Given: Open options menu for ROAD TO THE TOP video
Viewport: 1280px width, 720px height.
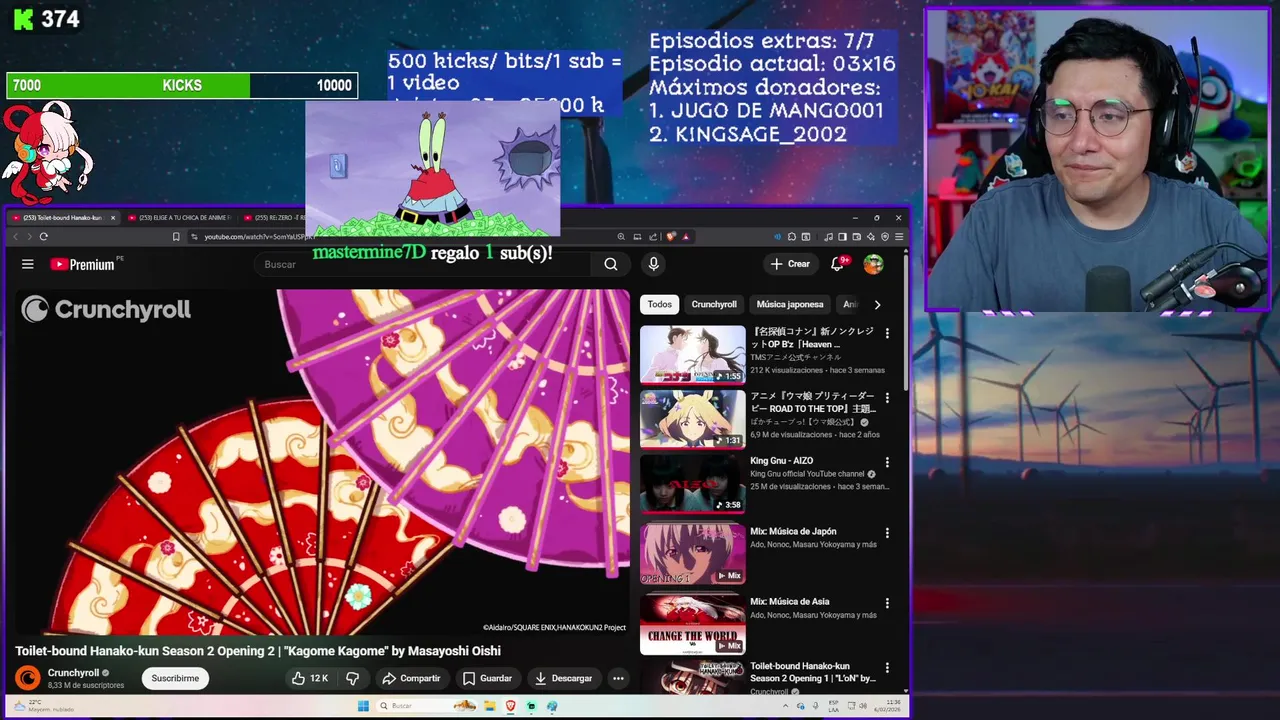Looking at the screenshot, I should [887, 398].
